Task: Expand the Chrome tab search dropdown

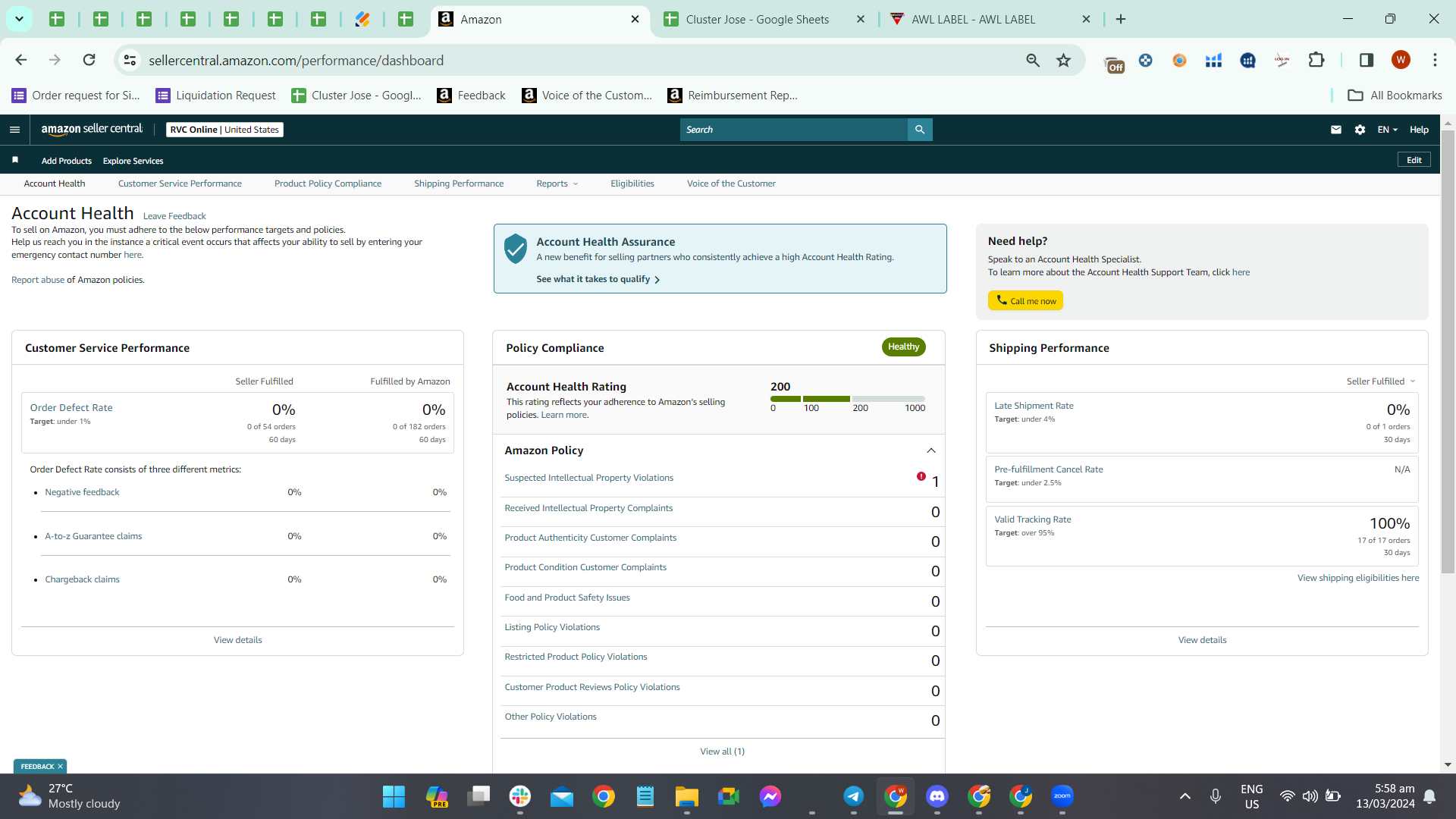Action: click(19, 19)
